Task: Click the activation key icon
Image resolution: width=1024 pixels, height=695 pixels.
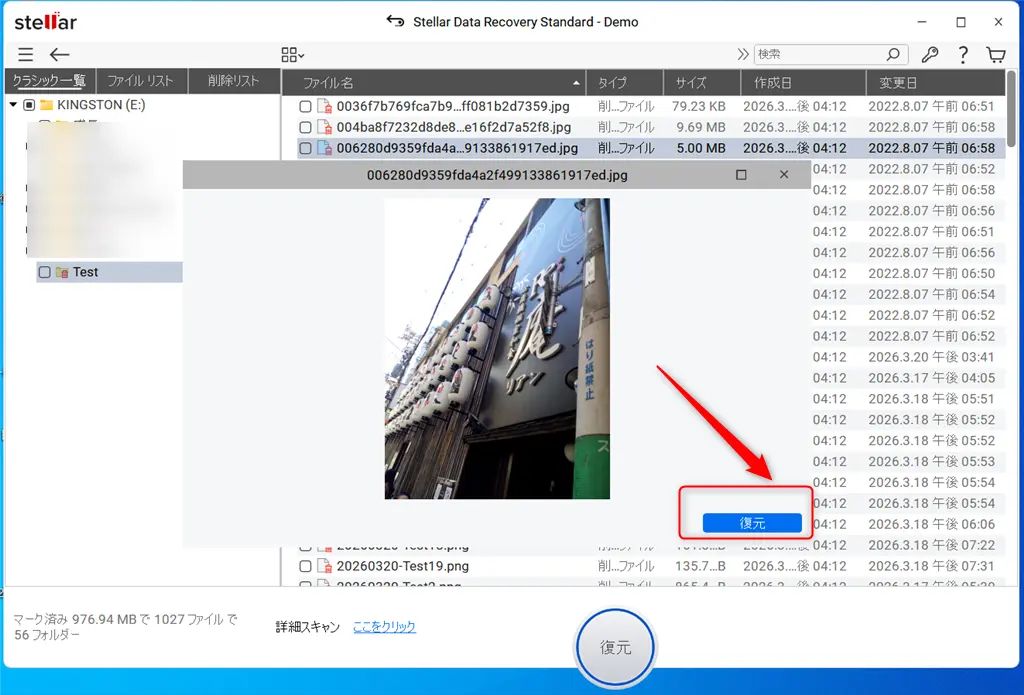Action: (x=930, y=55)
